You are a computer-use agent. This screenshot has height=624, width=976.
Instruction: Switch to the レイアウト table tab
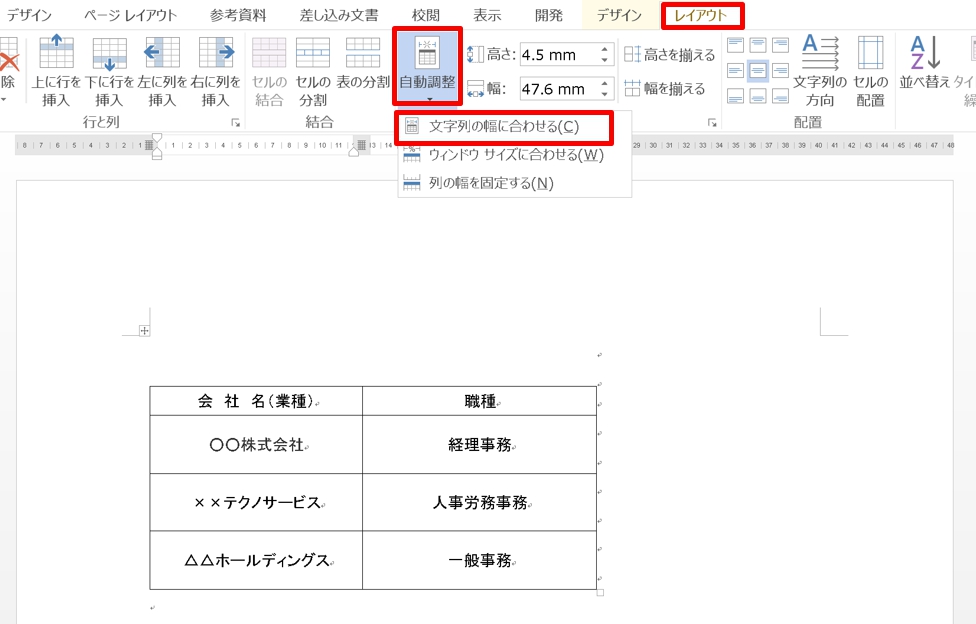click(x=702, y=15)
